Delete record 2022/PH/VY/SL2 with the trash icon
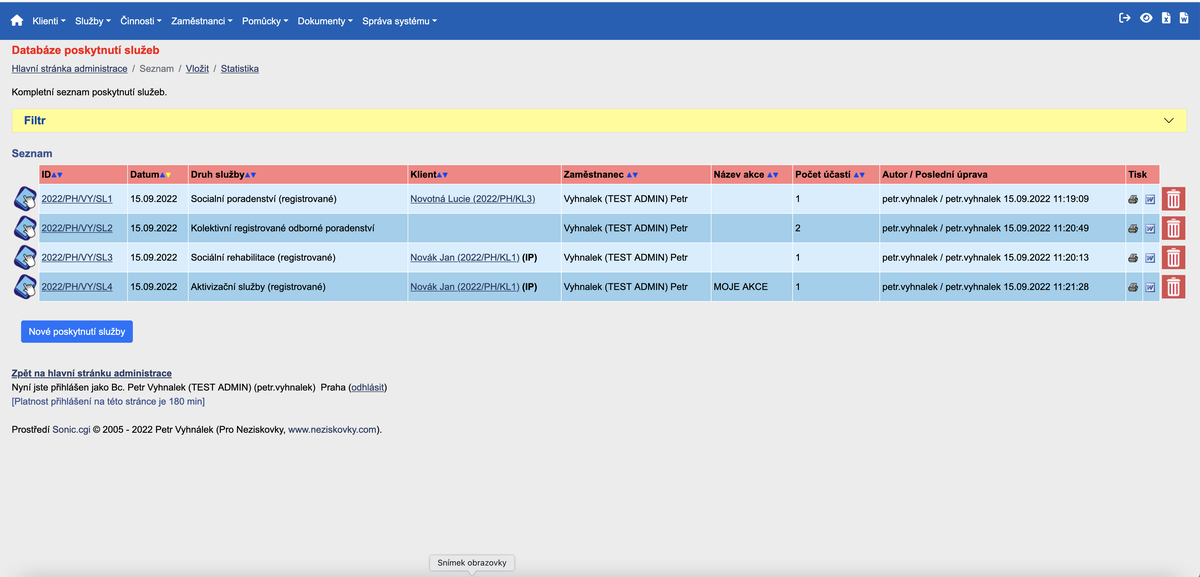 coord(1172,228)
